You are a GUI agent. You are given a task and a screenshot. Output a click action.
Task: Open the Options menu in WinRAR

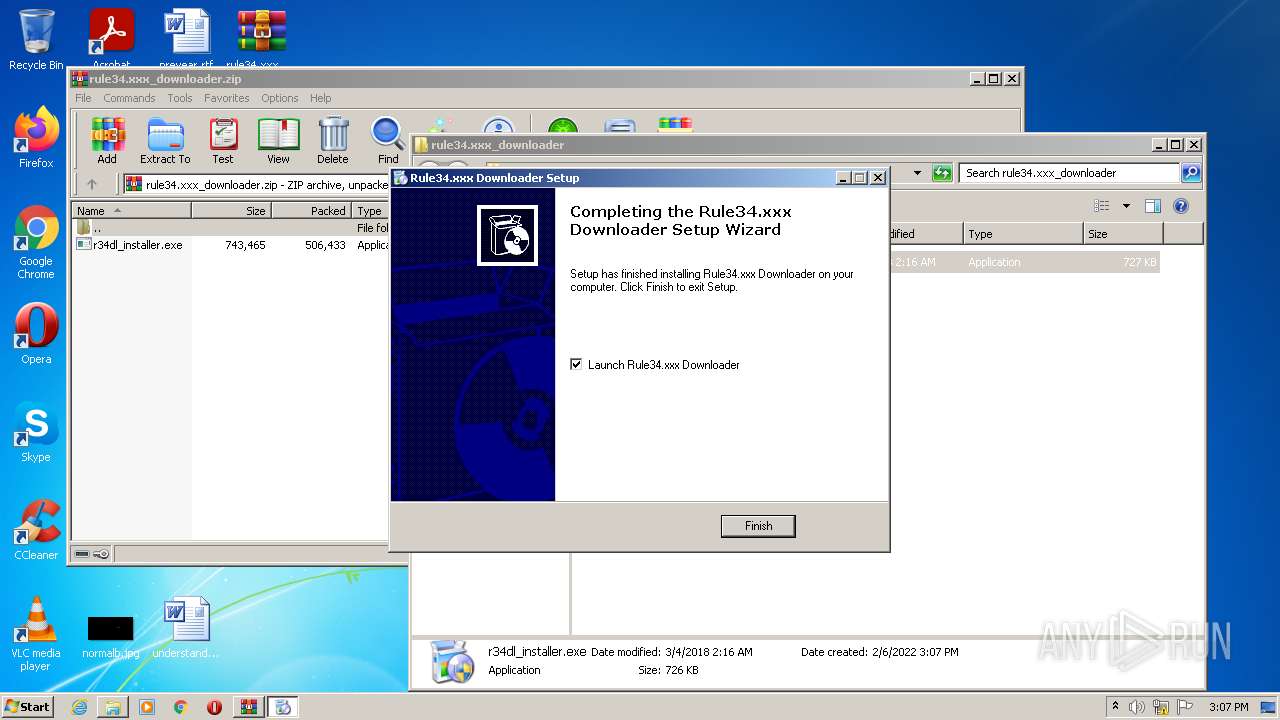pyautogui.click(x=280, y=98)
